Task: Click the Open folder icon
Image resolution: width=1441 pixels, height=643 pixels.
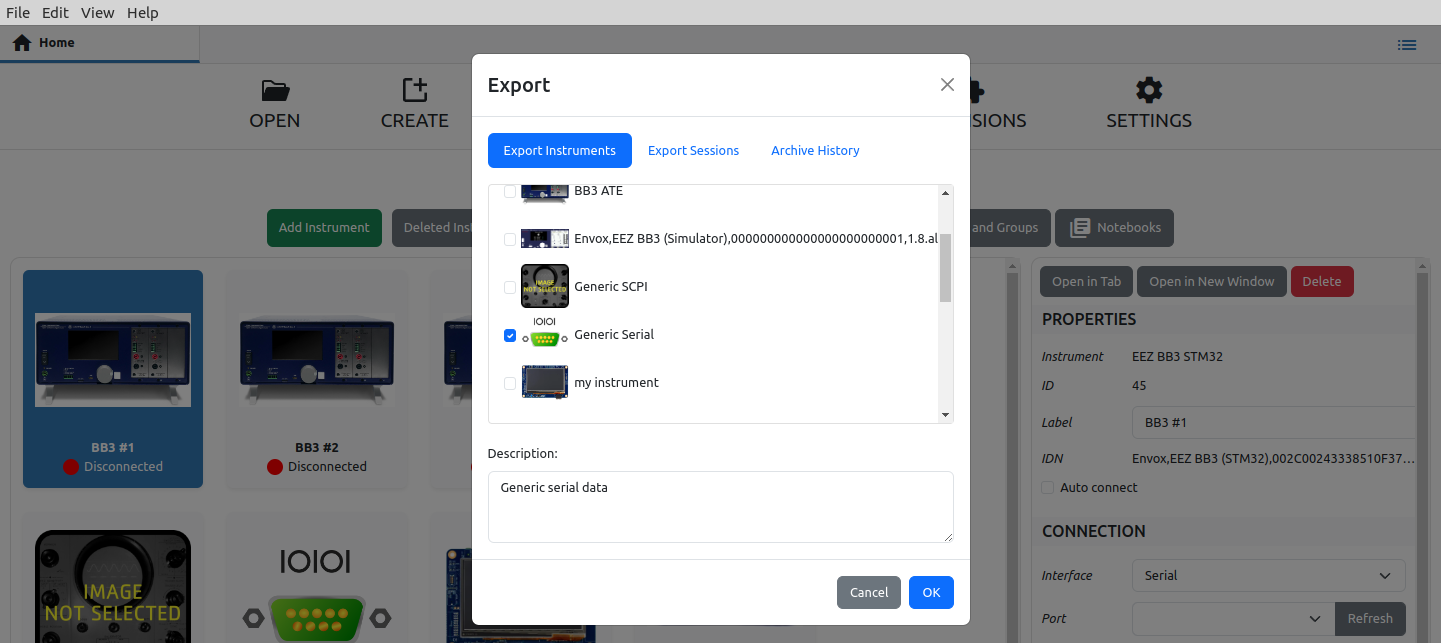Action: [275, 91]
